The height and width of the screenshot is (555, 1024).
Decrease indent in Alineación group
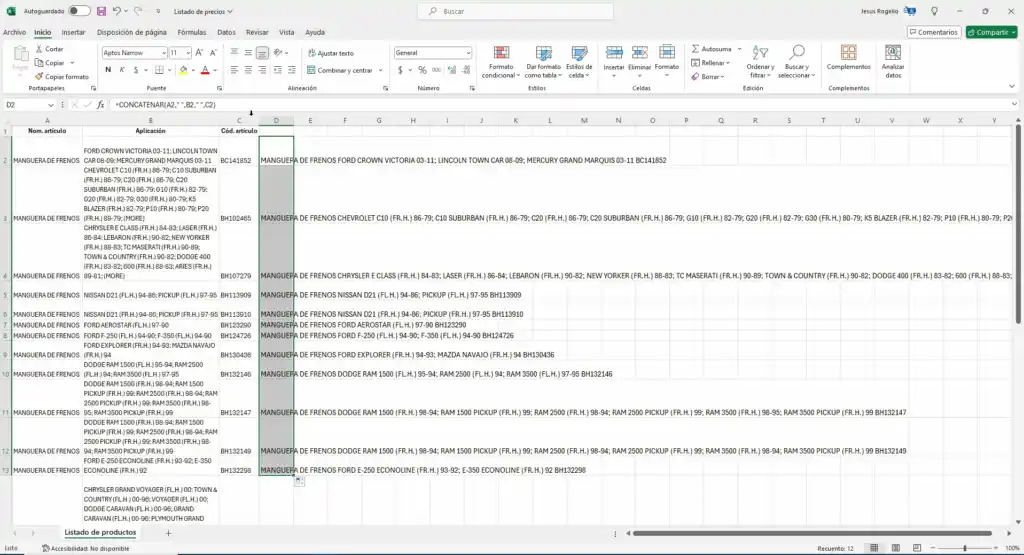(278, 70)
